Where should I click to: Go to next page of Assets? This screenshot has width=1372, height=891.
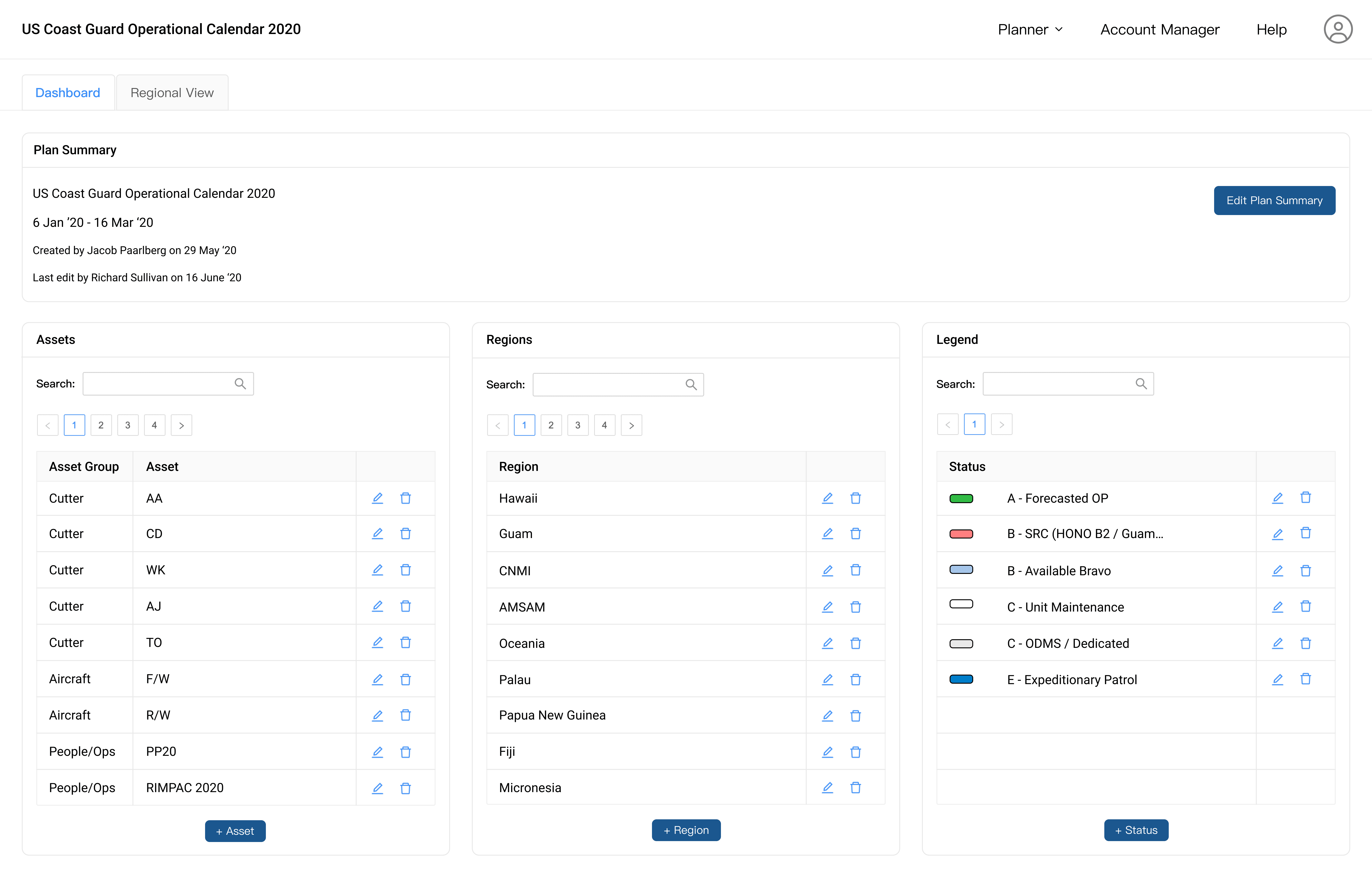[x=181, y=425]
